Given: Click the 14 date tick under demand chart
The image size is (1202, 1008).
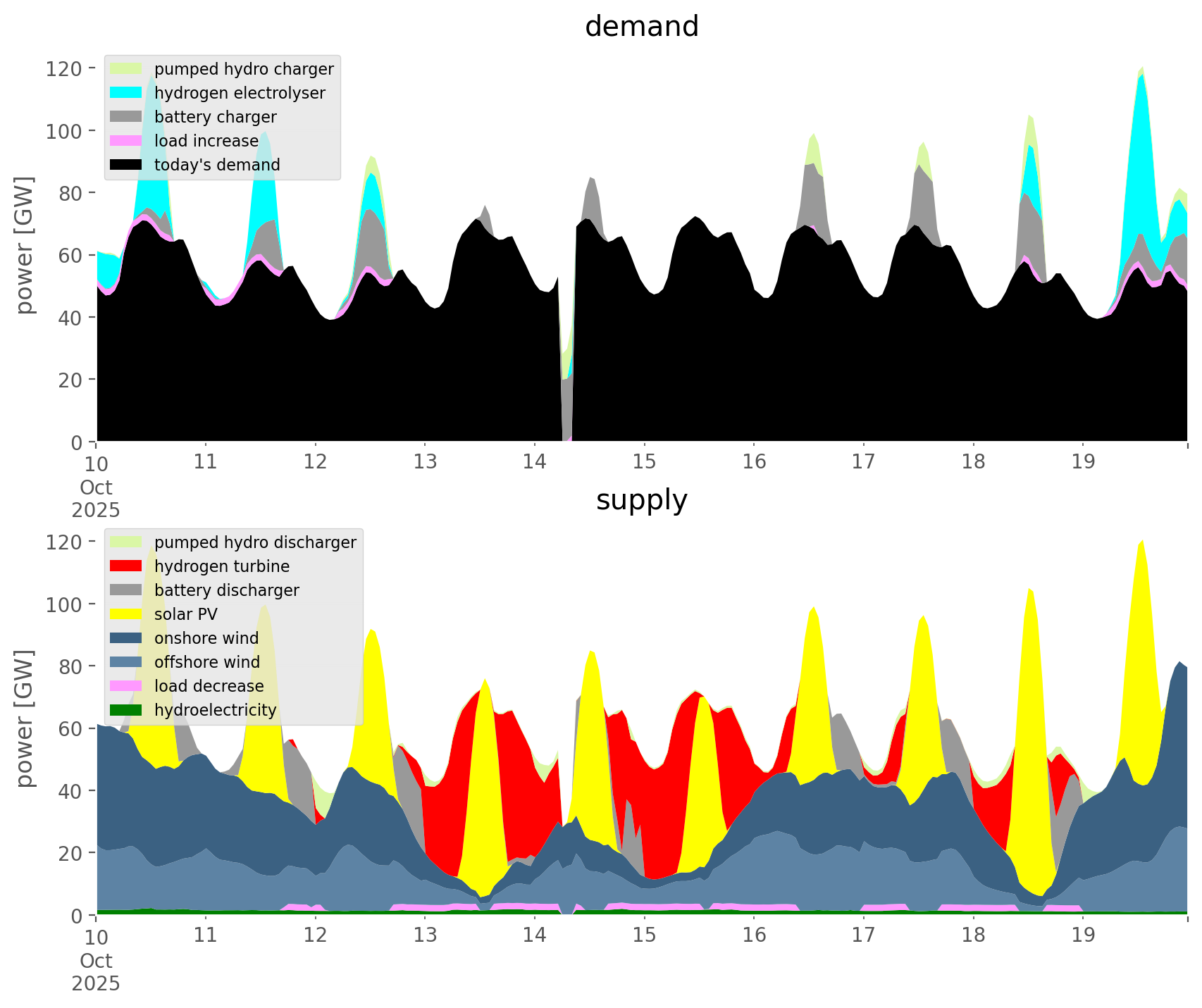Looking at the screenshot, I should (535, 462).
